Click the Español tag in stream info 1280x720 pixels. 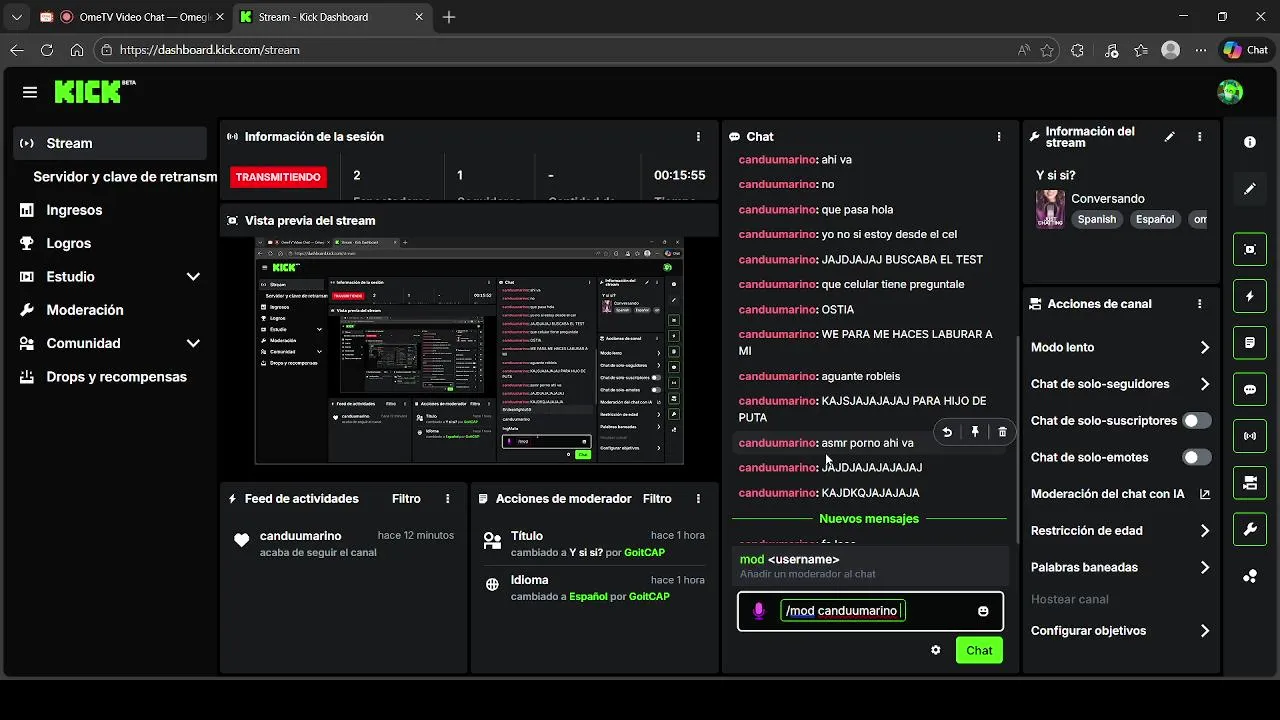[x=1155, y=219]
